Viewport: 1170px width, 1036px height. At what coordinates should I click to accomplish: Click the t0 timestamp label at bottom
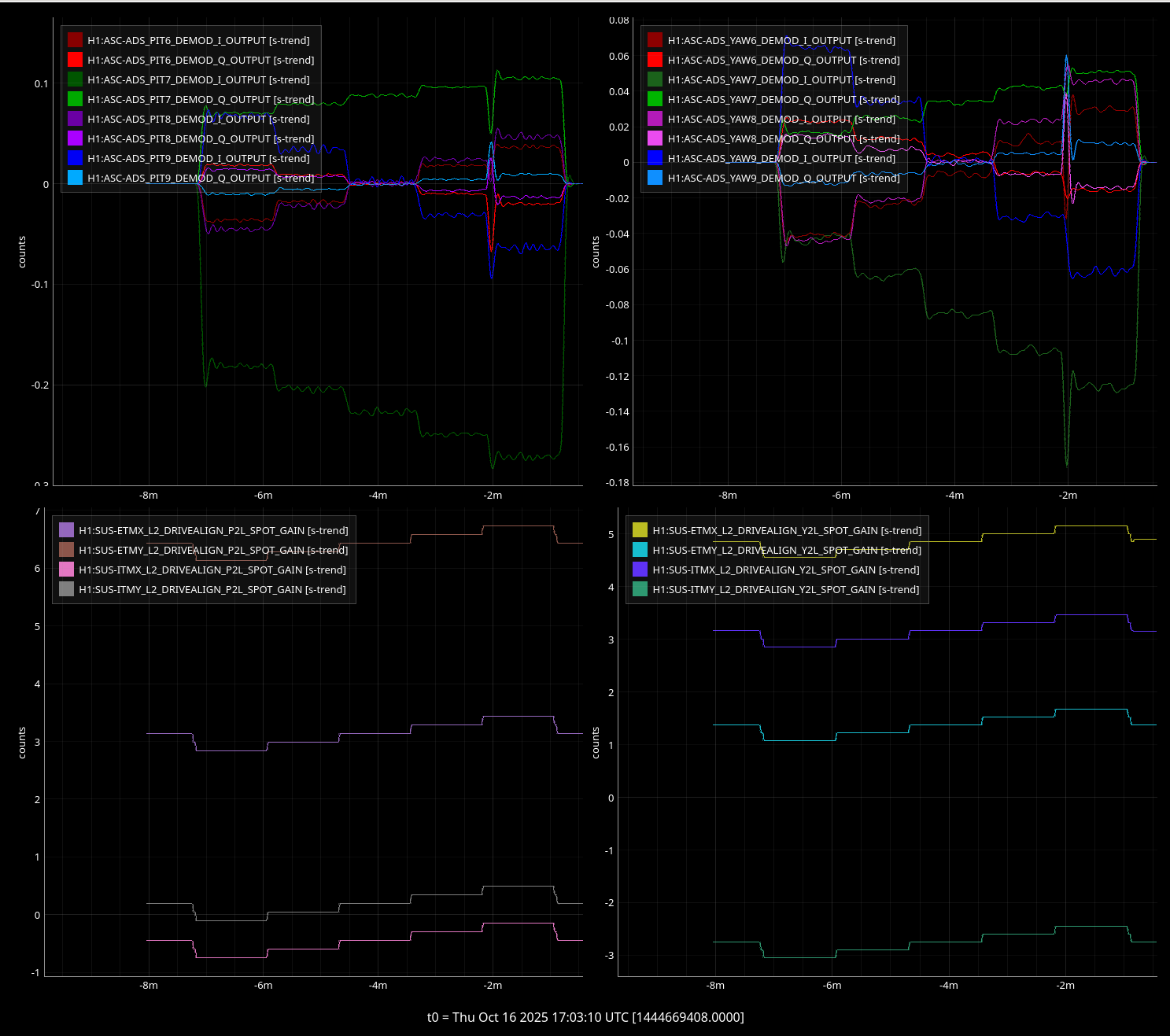585,1017
